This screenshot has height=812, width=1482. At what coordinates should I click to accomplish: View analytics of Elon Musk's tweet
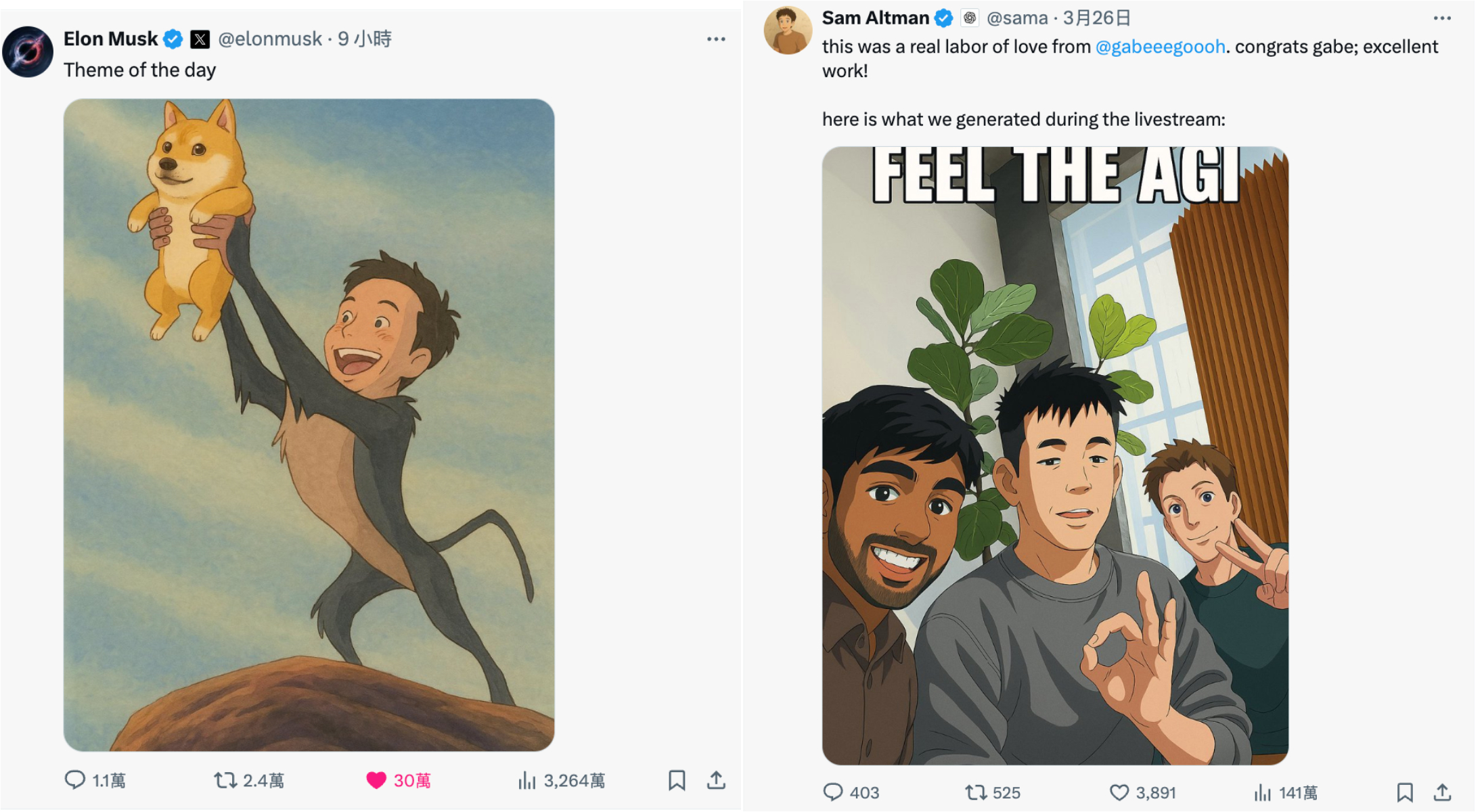pos(527,781)
